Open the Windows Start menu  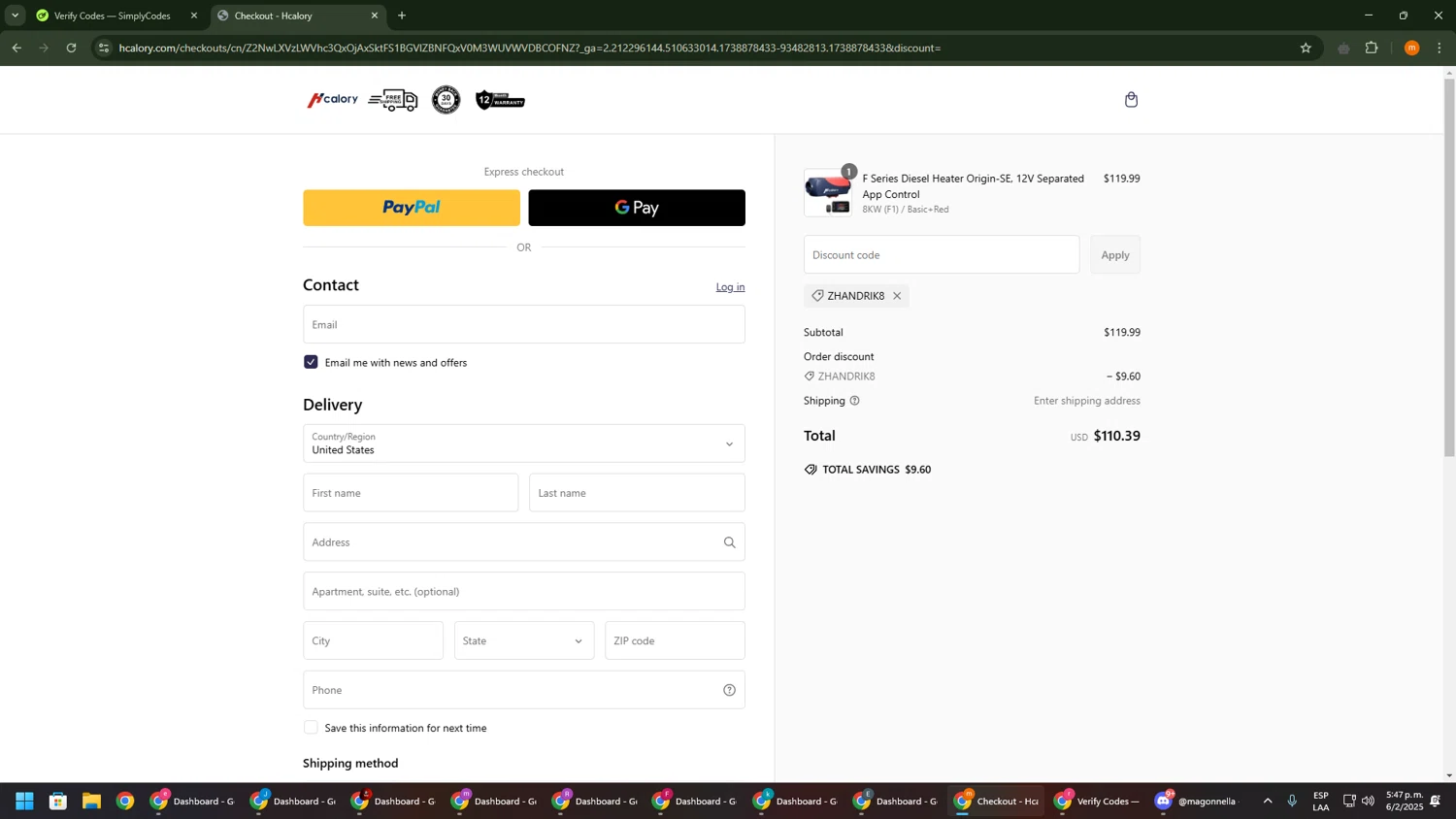coord(24,802)
